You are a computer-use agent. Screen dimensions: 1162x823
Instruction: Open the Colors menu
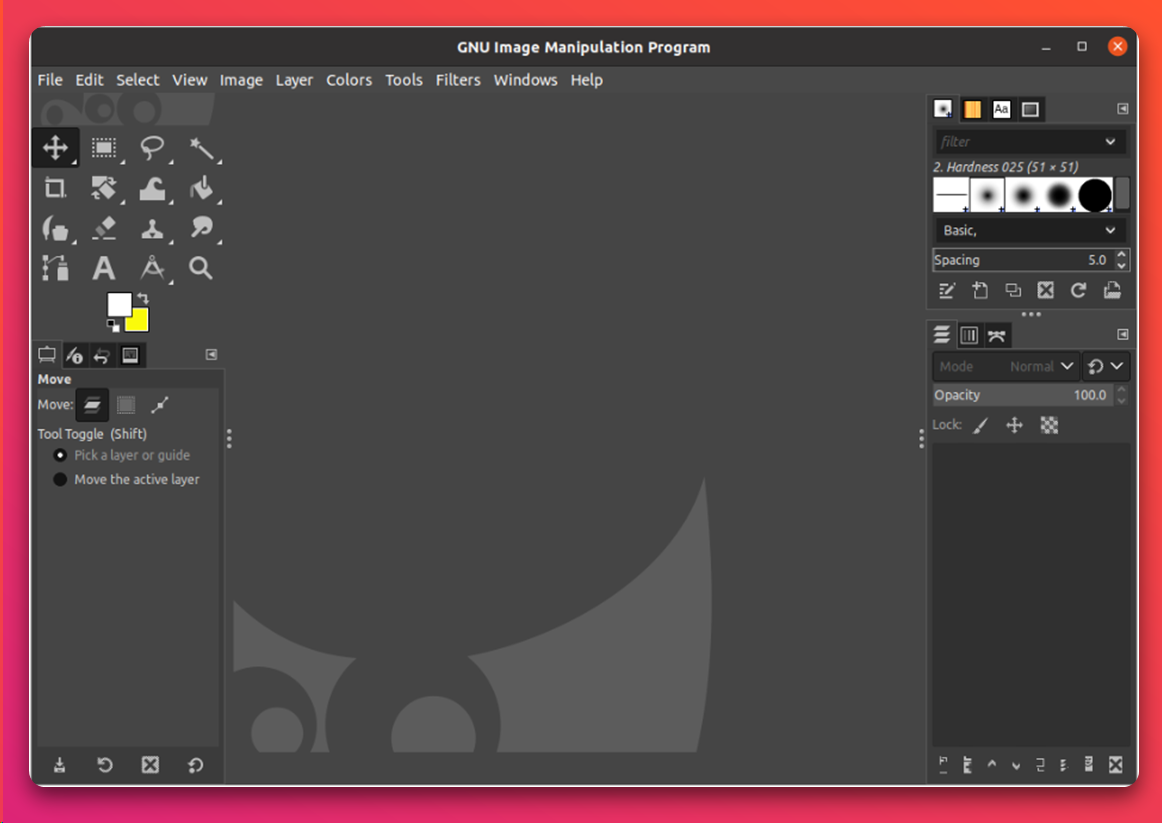(x=349, y=80)
